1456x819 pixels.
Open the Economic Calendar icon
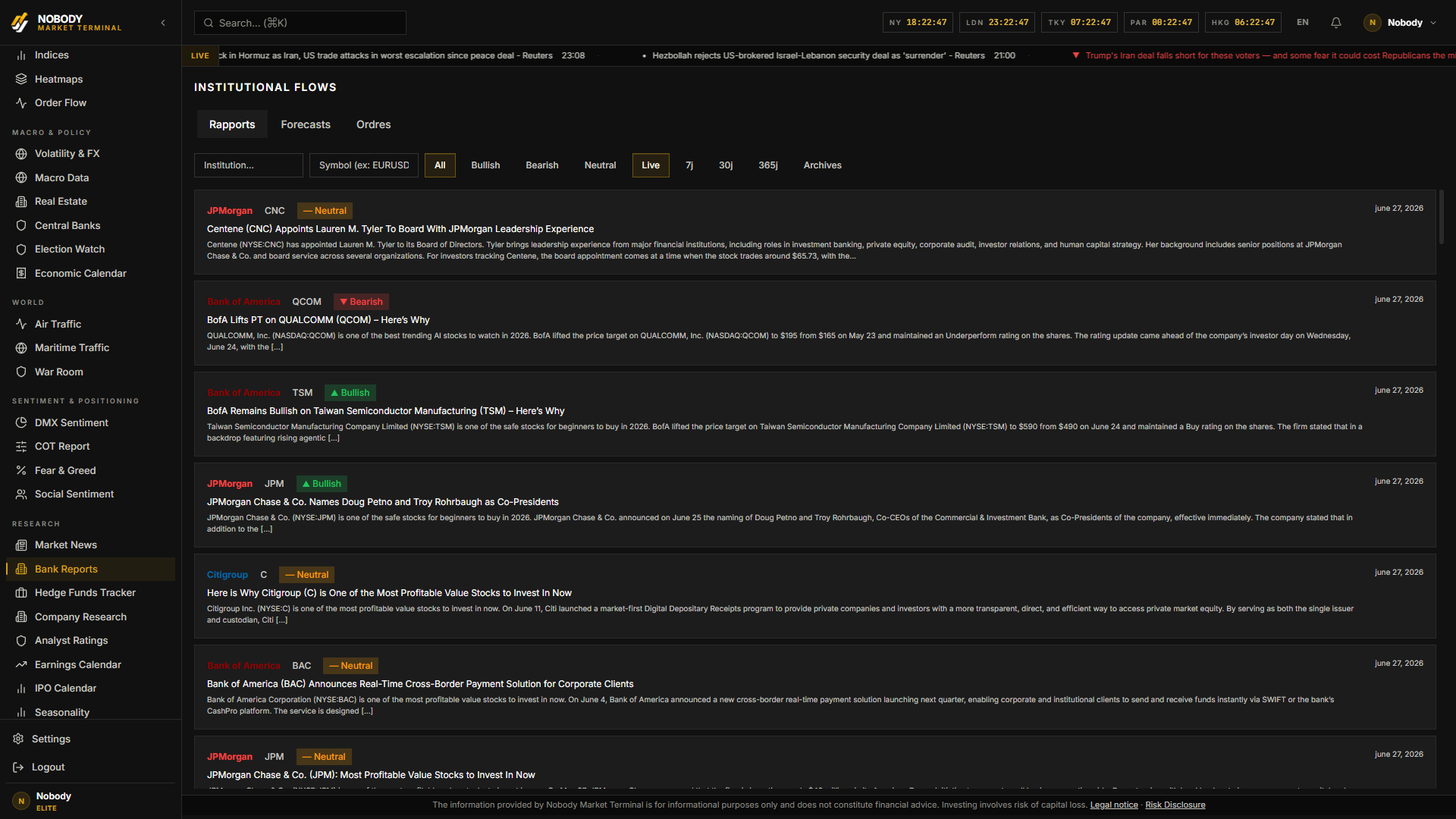coord(21,273)
